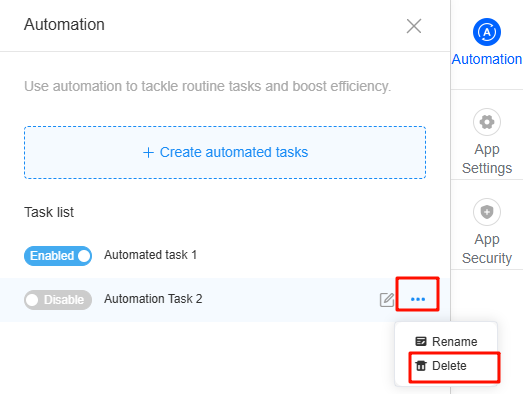Click Create automated tasks button

click(225, 152)
